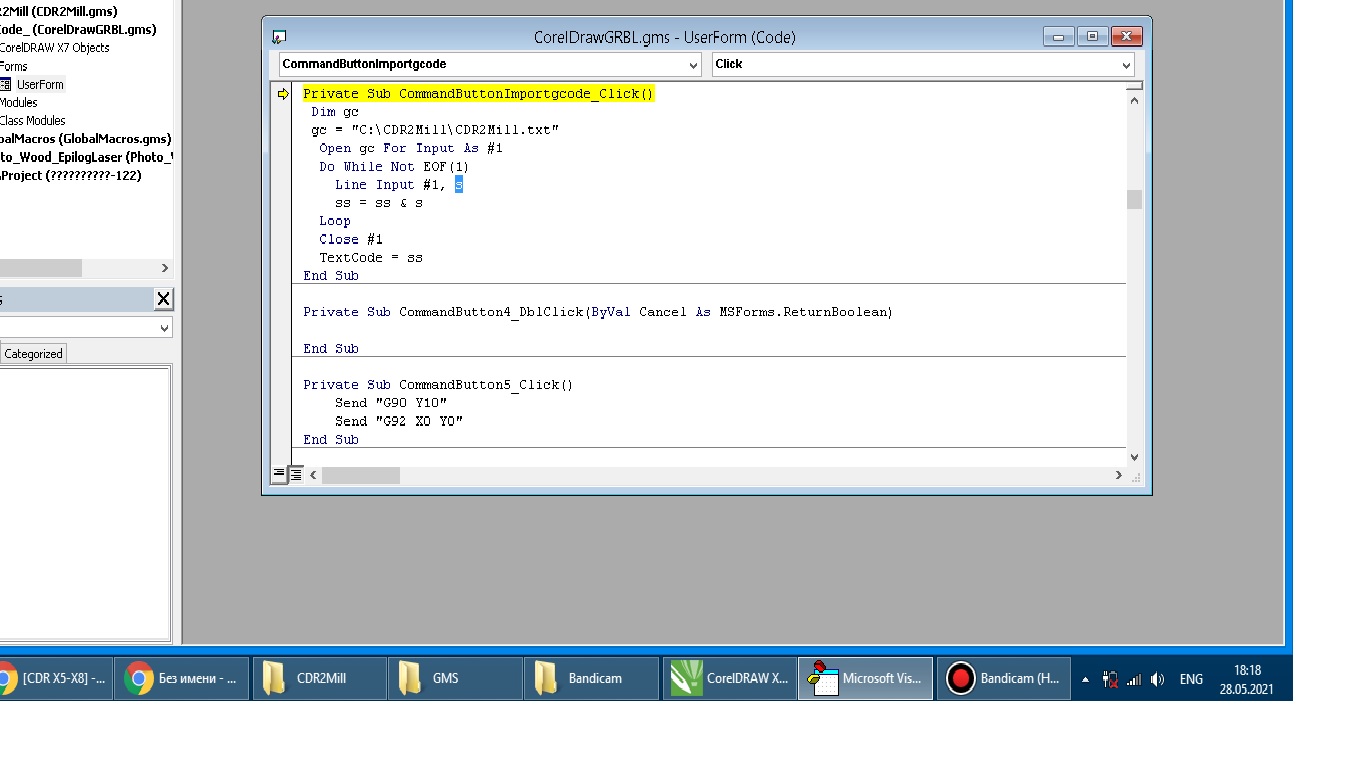Image resolution: width=1366 pixels, height=768 pixels.
Task: Click the Chrome 'Без имени' taskbar window
Action: (181, 678)
